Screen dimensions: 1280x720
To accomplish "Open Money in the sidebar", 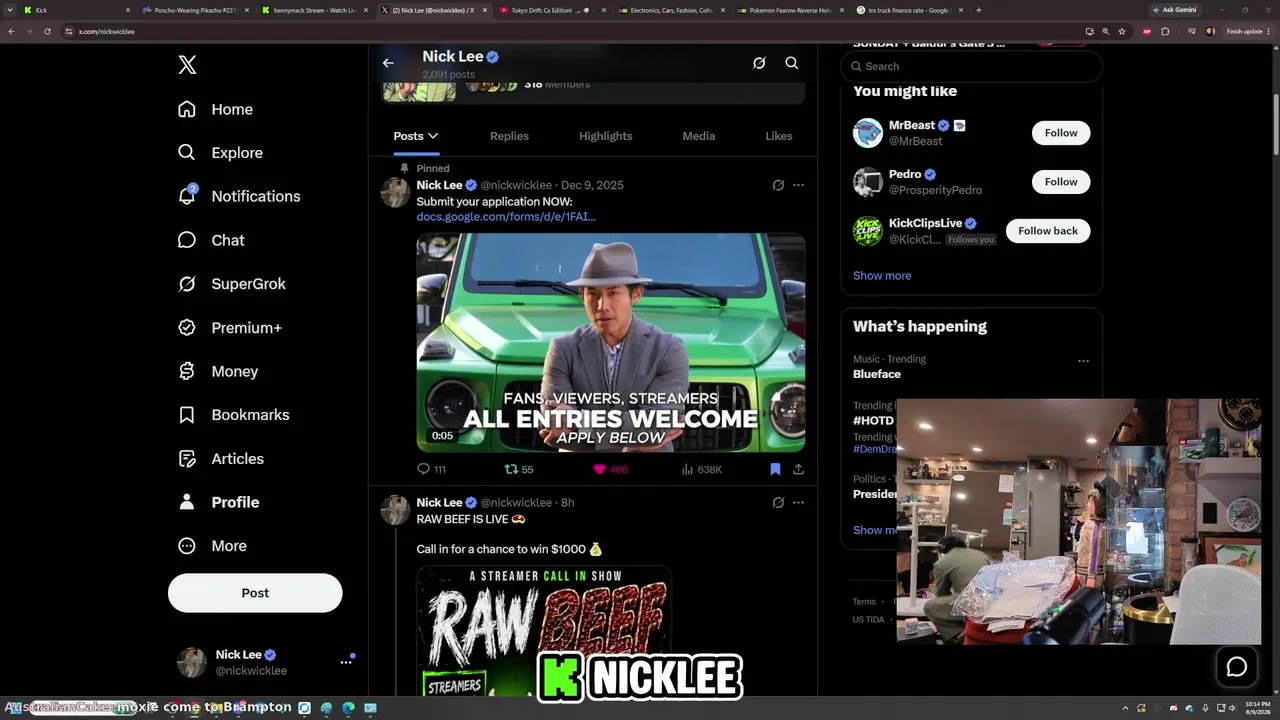I will coord(217,371).
